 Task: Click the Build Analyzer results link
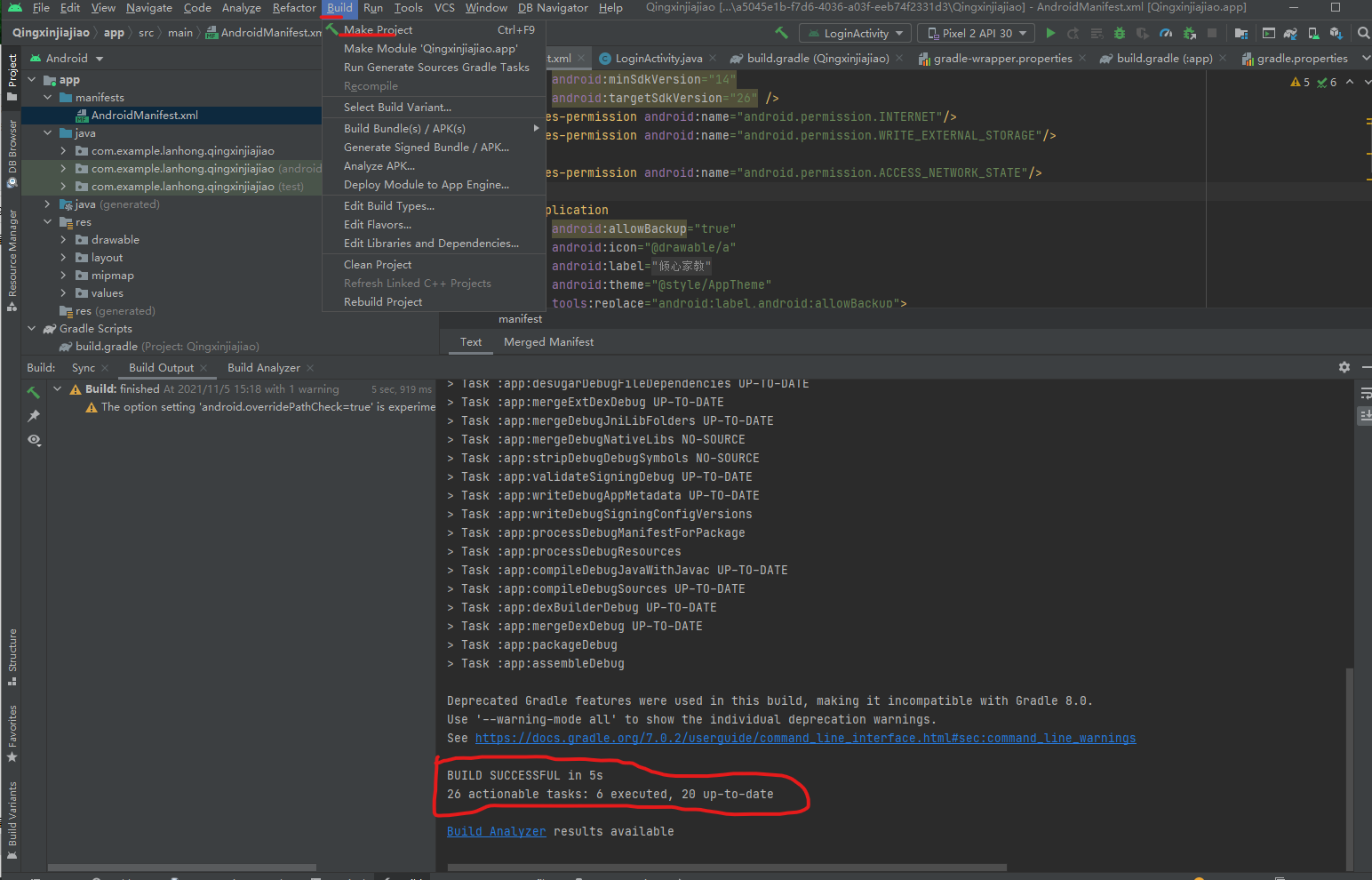coord(496,832)
